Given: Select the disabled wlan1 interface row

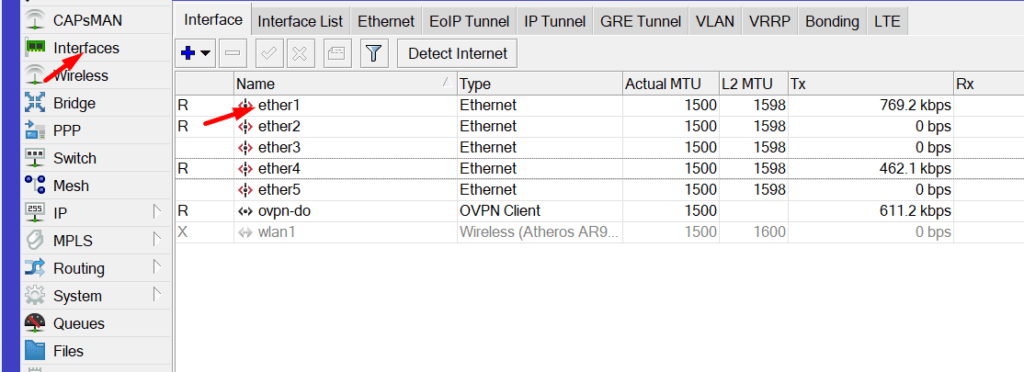Looking at the screenshot, I should coord(600,232).
